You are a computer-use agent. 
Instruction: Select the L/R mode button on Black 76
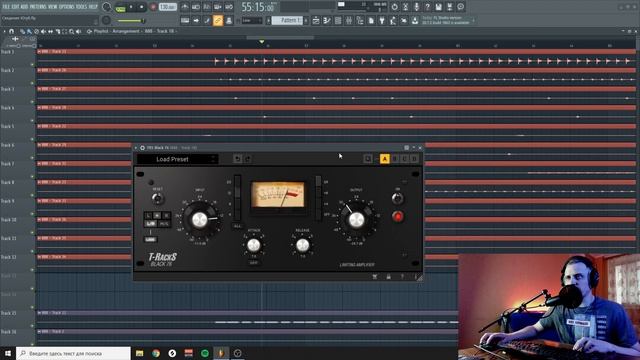click(x=151, y=224)
